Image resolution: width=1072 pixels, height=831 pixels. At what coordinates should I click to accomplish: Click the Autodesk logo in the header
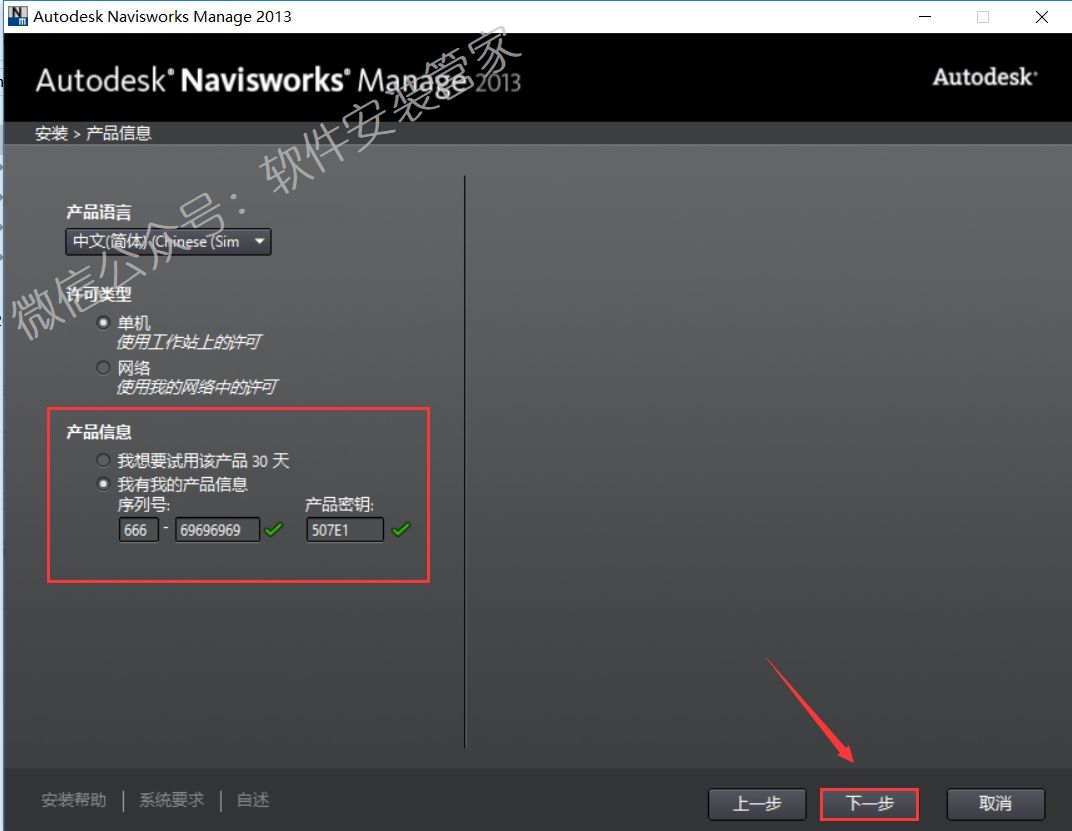(984, 77)
